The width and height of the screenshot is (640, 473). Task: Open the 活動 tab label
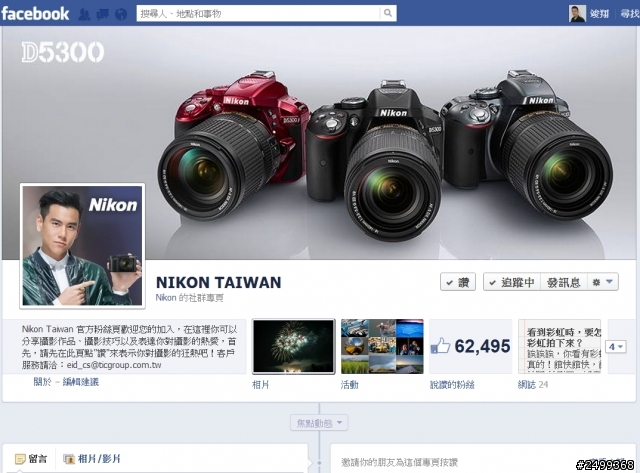point(349,385)
